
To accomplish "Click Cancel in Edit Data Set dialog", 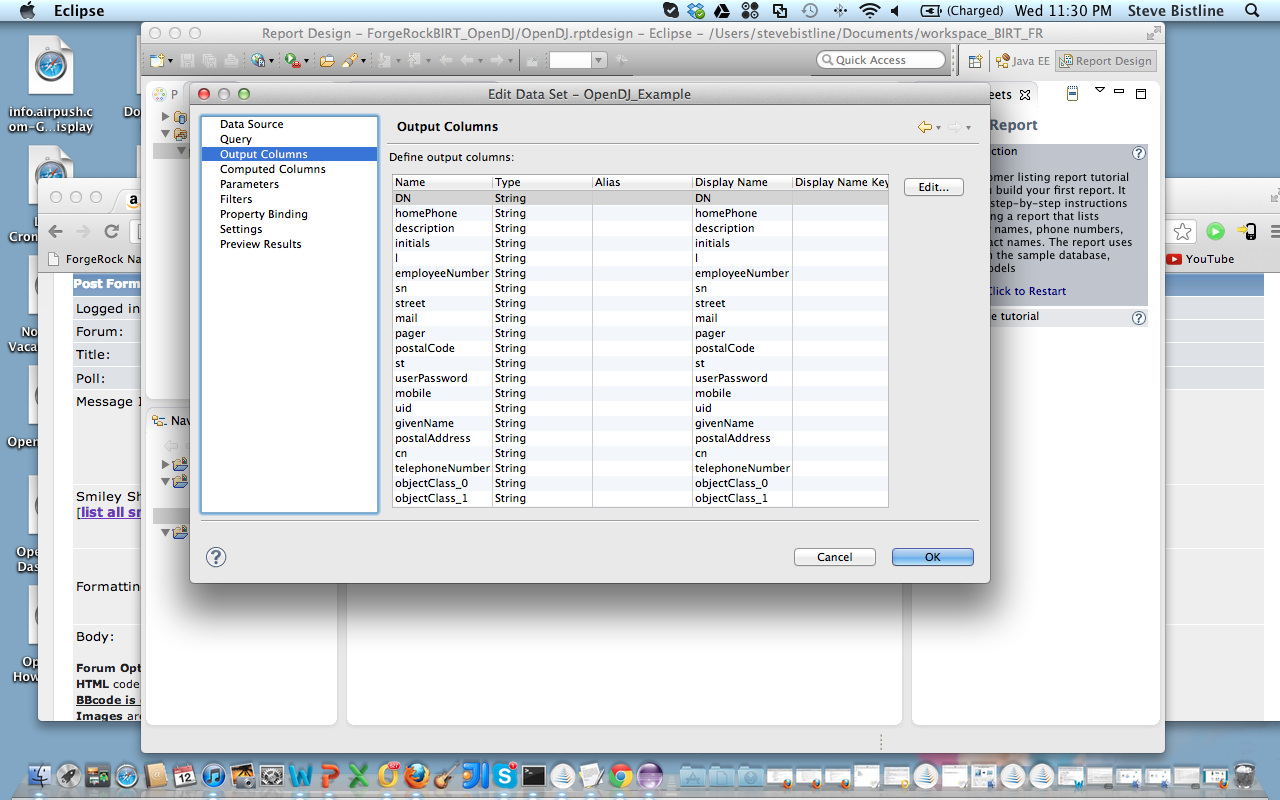I will [x=835, y=557].
